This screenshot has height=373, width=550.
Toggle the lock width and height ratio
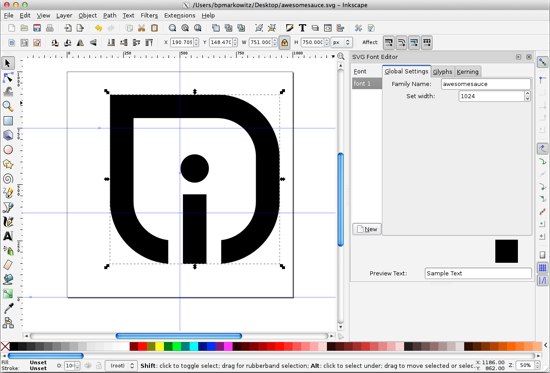284,42
